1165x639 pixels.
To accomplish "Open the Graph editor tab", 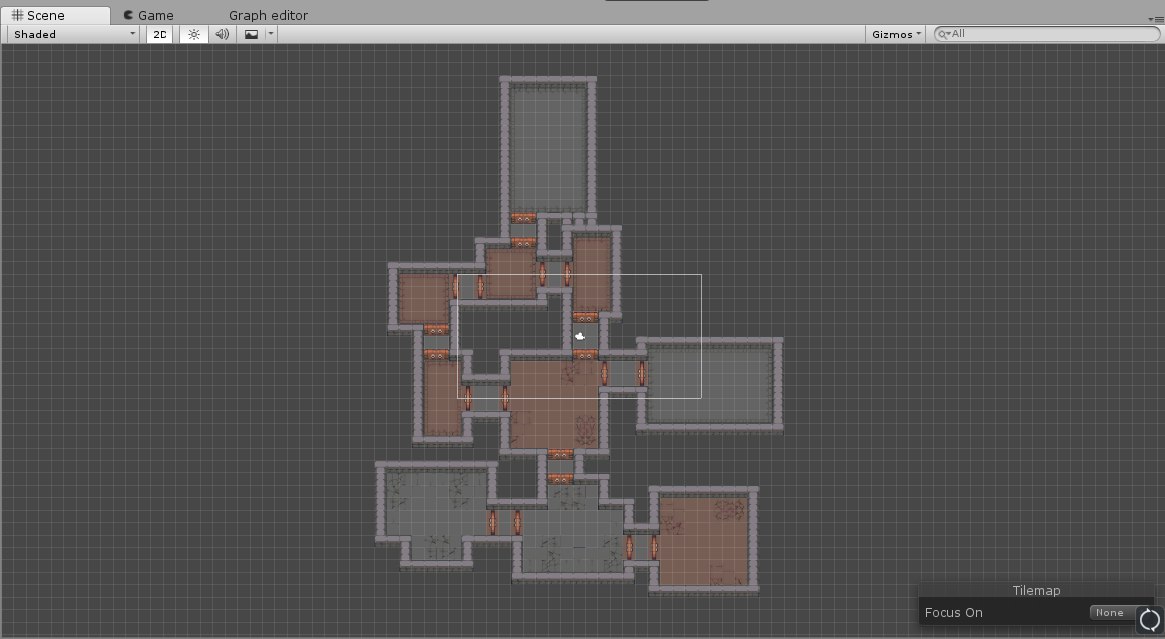I will [x=268, y=16].
